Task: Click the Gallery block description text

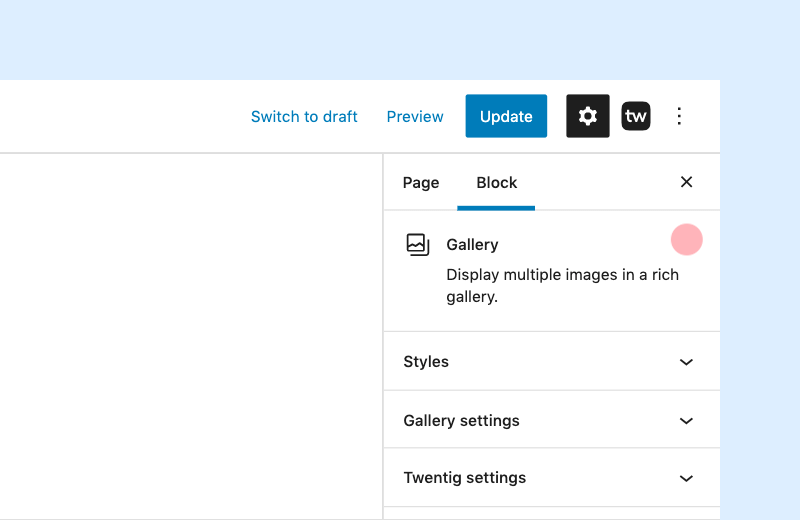Action: pyautogui.click(x=562, y=286)
